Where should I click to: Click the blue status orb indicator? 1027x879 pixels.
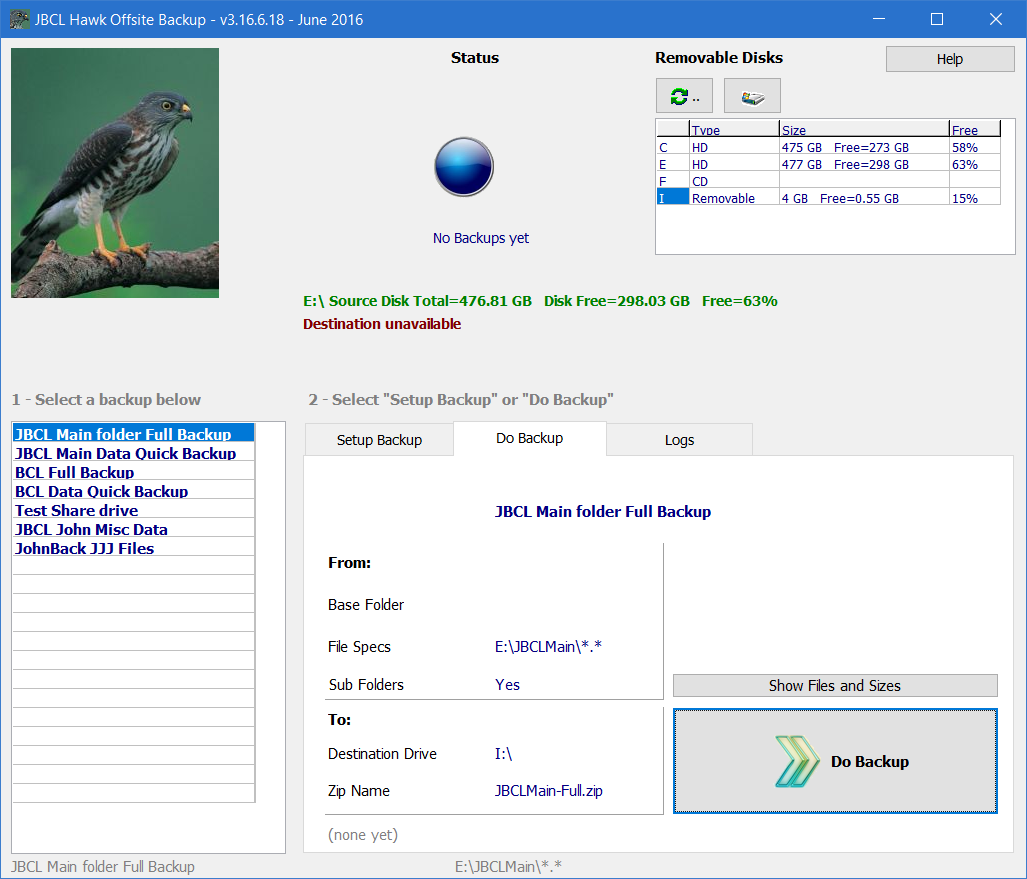[464, 166]
